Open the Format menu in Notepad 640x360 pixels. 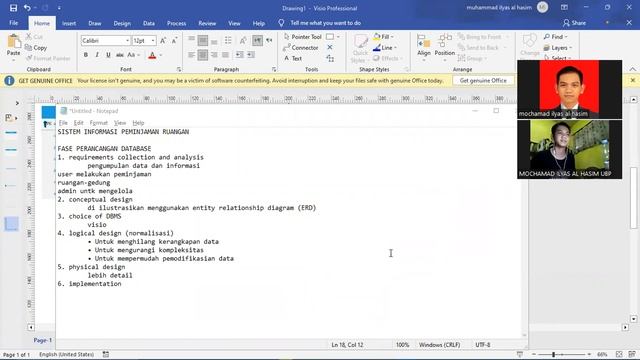(x=98, y=123)
